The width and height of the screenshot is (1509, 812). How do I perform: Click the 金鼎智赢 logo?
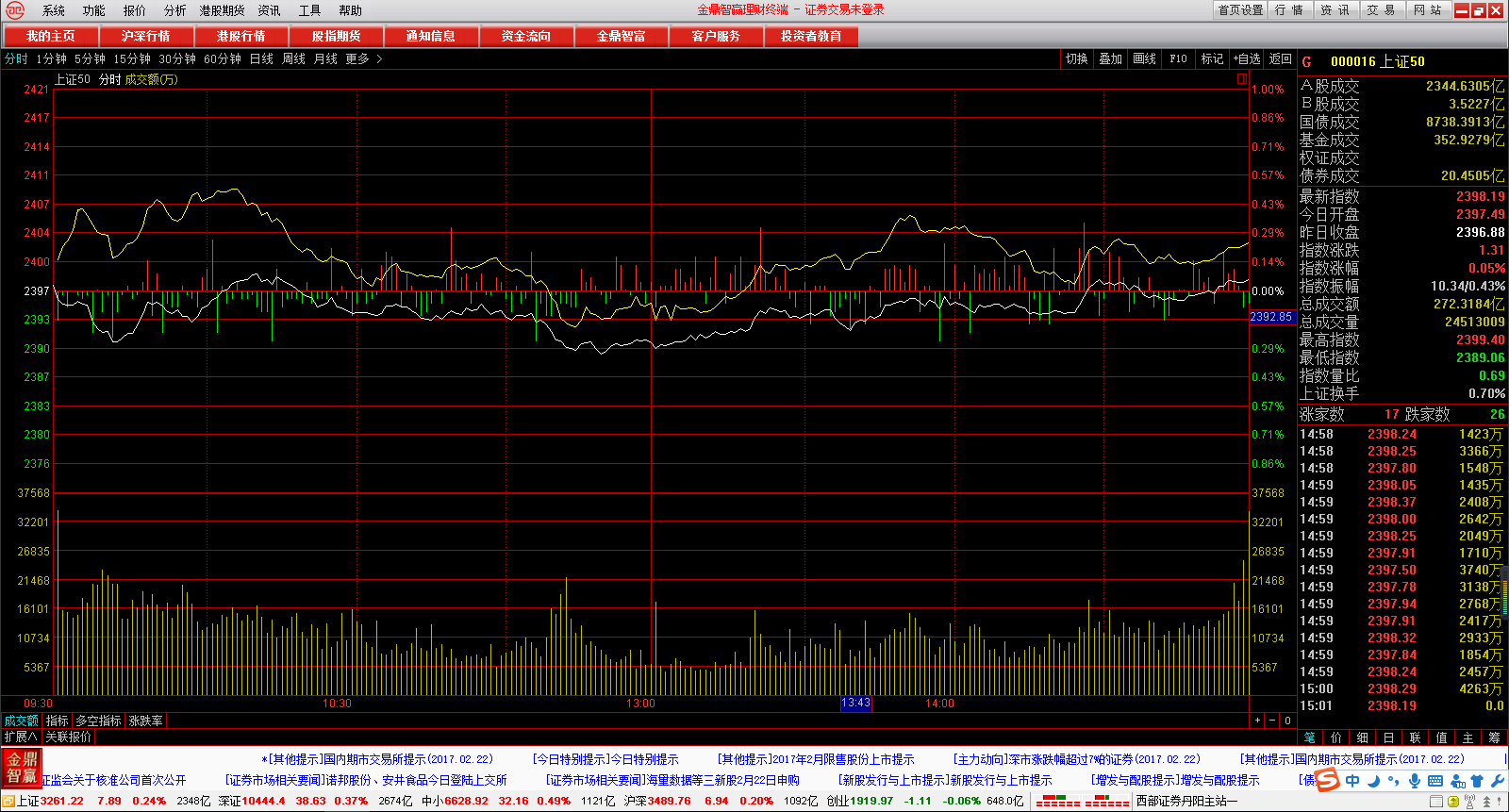tap(22, 768)
